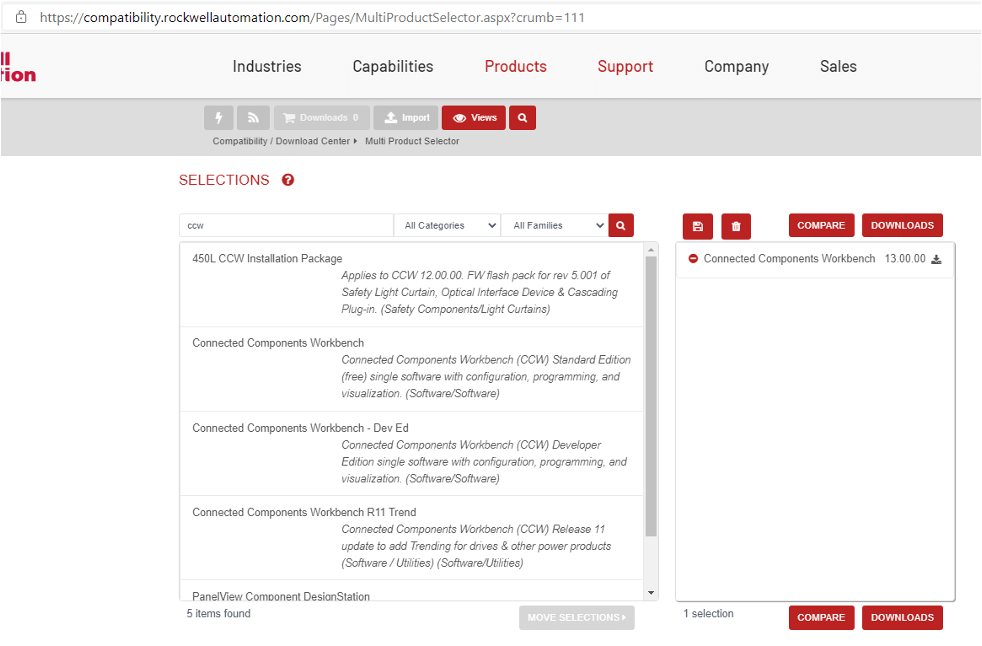Click the Multi Product Selector breadcrumb
Image resolution: width=982 pixels, height=646 pixels.
(x=412, y=142)
